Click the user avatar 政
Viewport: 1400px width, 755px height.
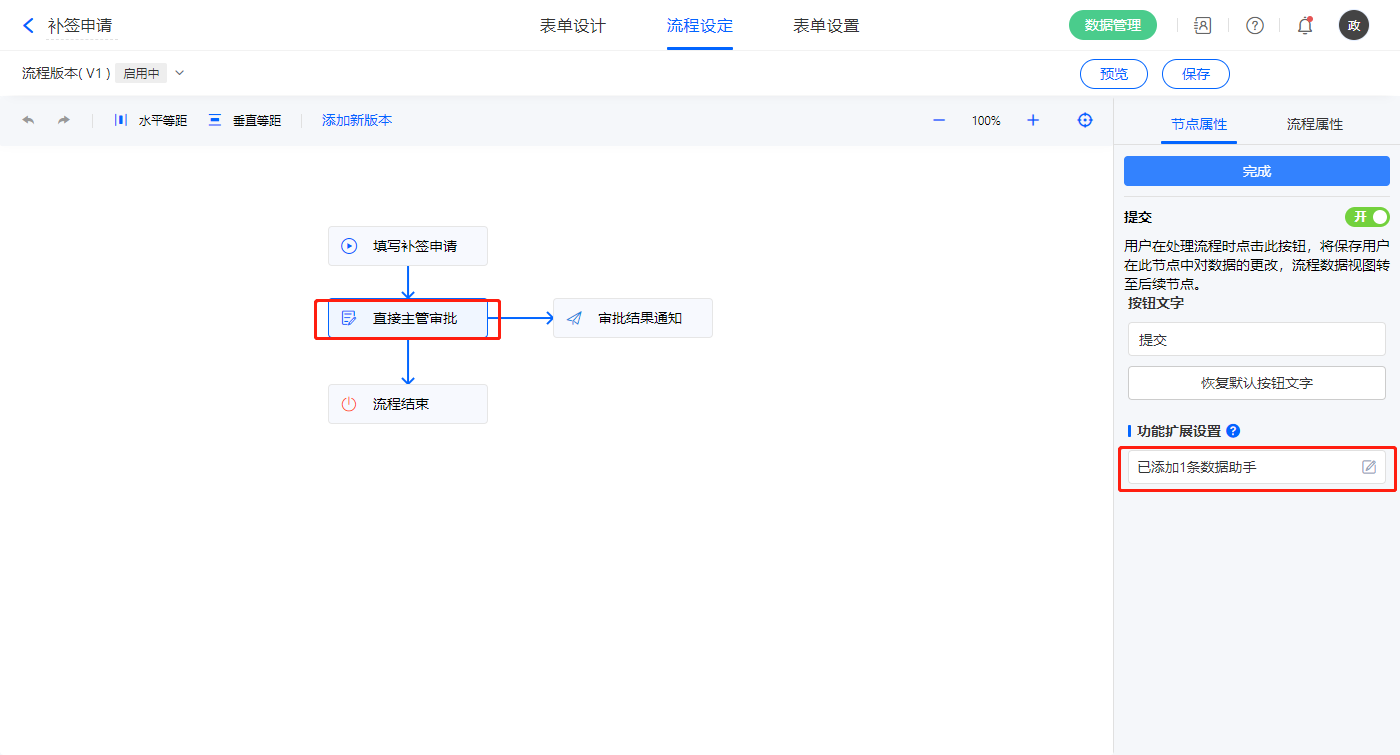(x=1353, y=26)
